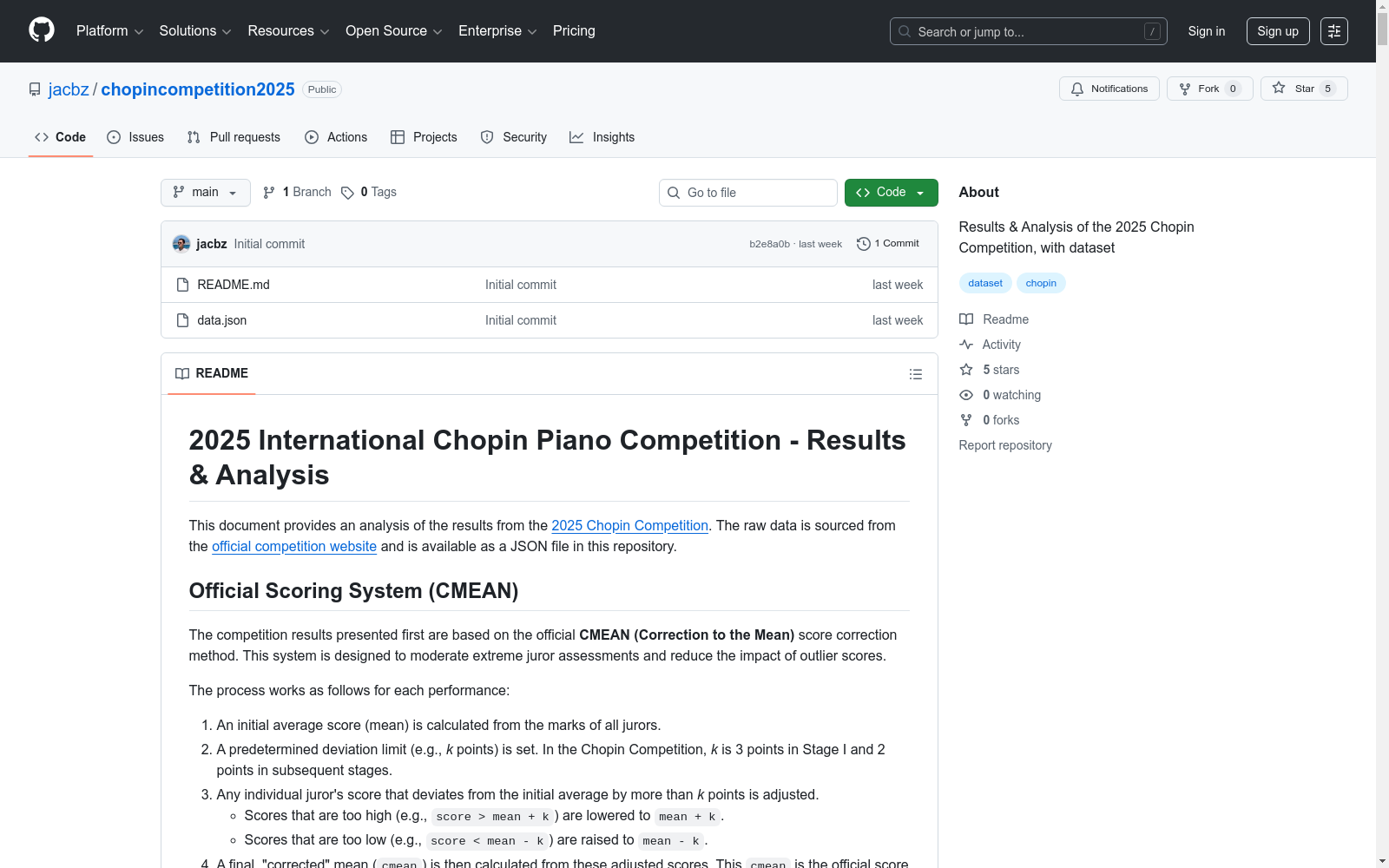
Task: Open the 1 Commit history link
Action: (x=887, y=244)
